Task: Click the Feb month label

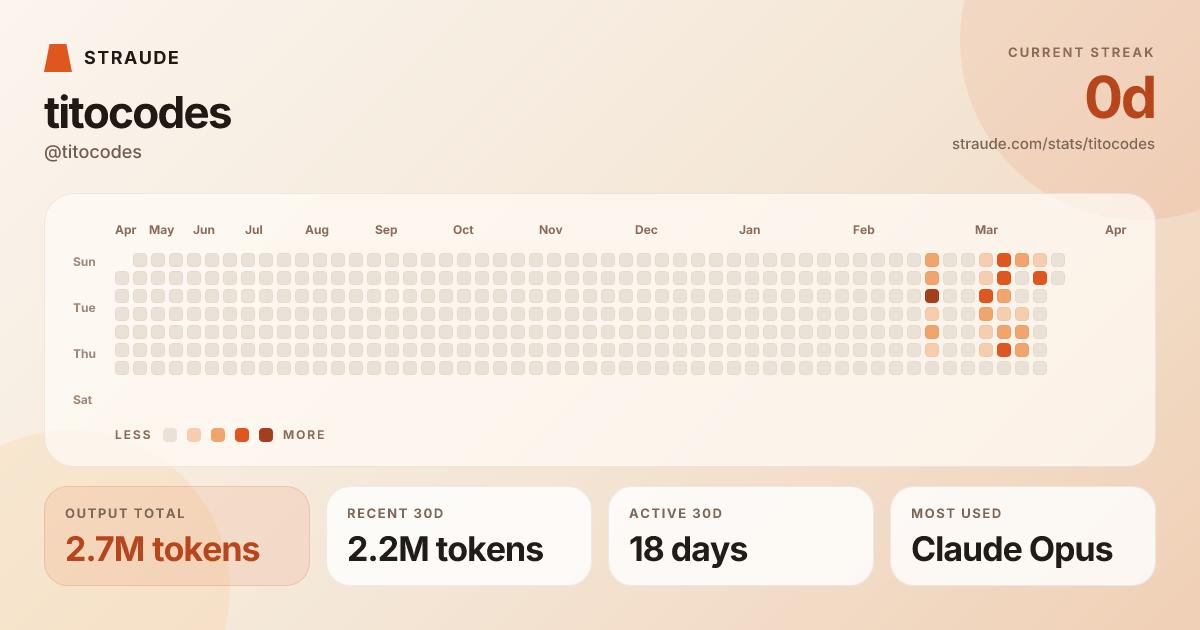Action: (x=864, y=230)
